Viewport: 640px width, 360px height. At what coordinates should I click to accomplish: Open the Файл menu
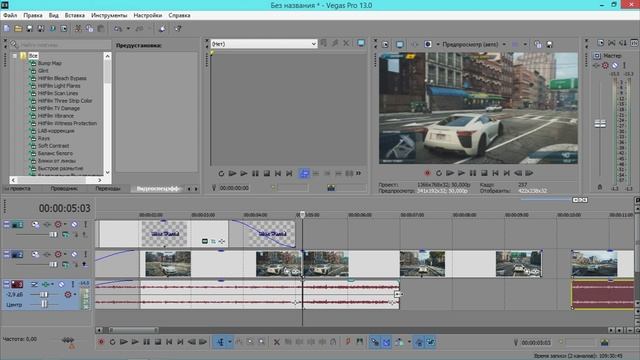[10, 16]
